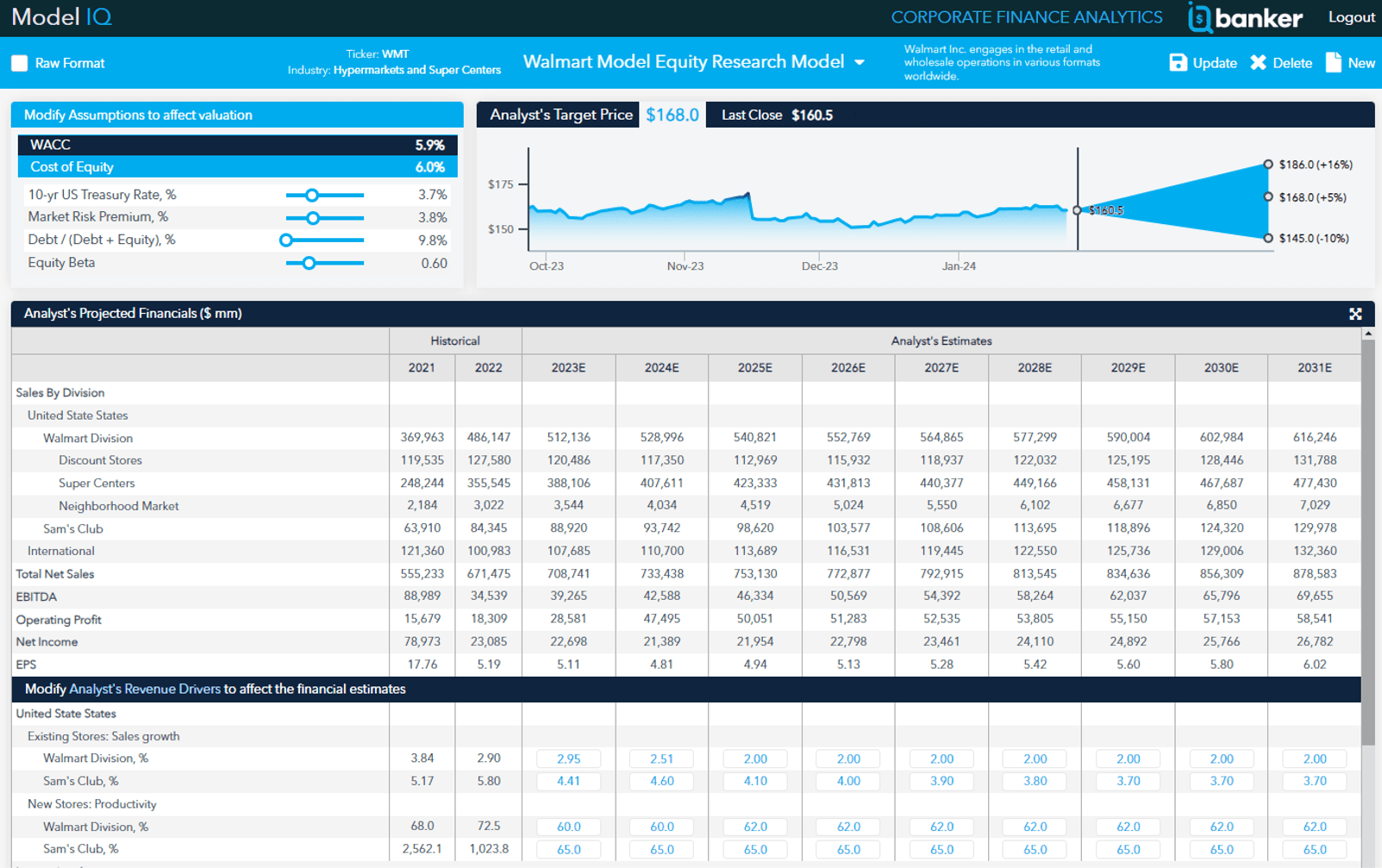This screenshot has height=868, width=1382.
Task: Adjust the 10-yr US Treasury Rate slider
Action: coord(312,195)
